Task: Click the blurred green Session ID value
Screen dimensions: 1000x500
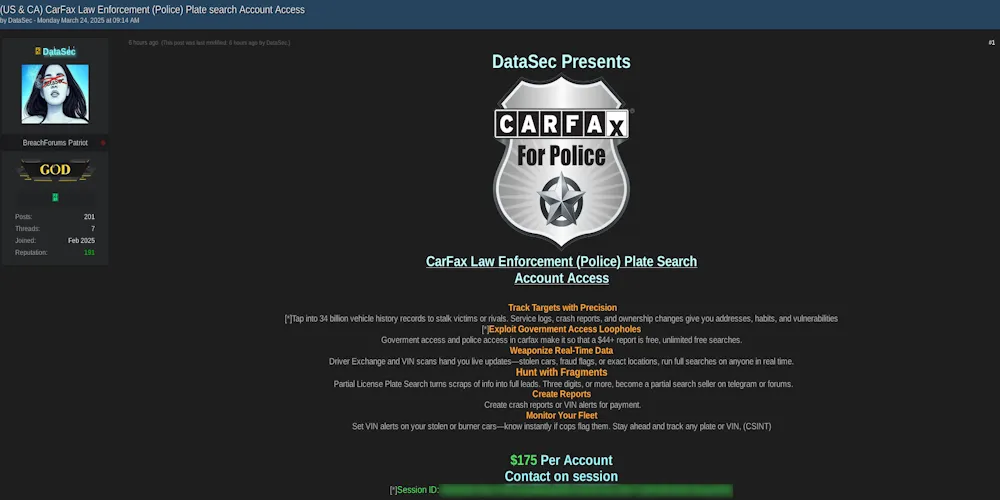Action: pos(586,490)
